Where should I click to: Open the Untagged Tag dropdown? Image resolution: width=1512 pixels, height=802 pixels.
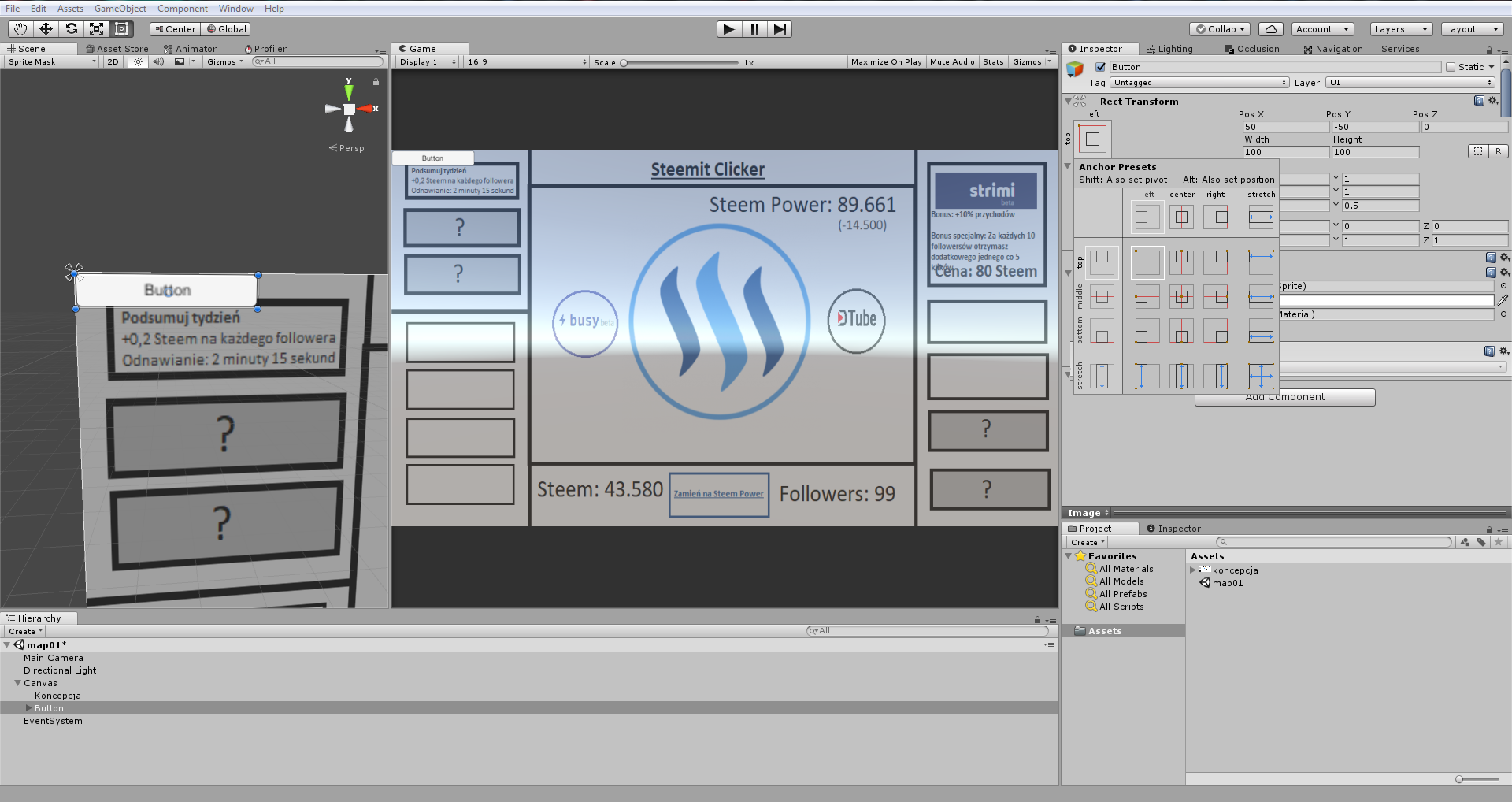pos(1199,83)
